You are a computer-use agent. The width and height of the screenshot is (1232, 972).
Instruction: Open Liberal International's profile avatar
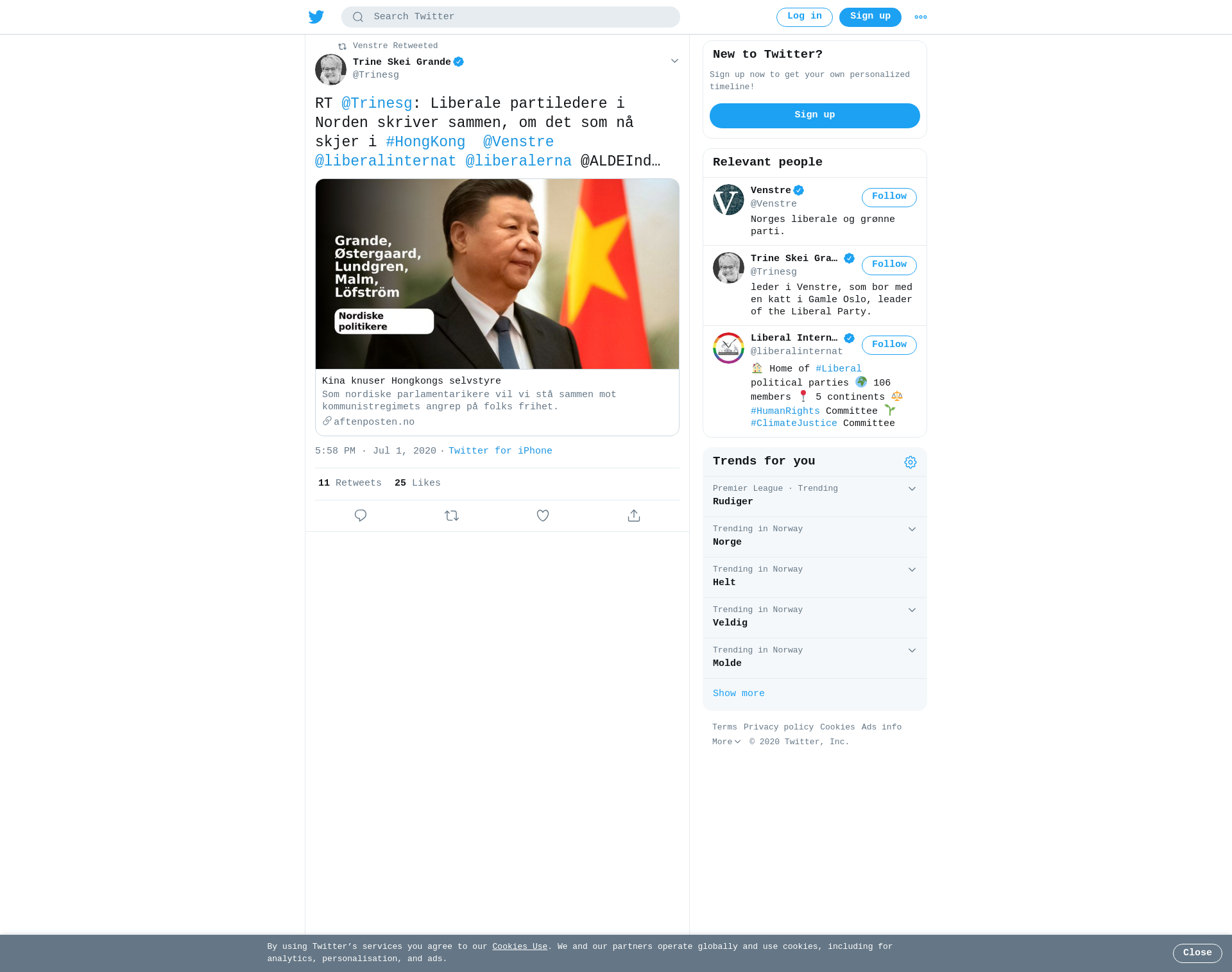728,348
